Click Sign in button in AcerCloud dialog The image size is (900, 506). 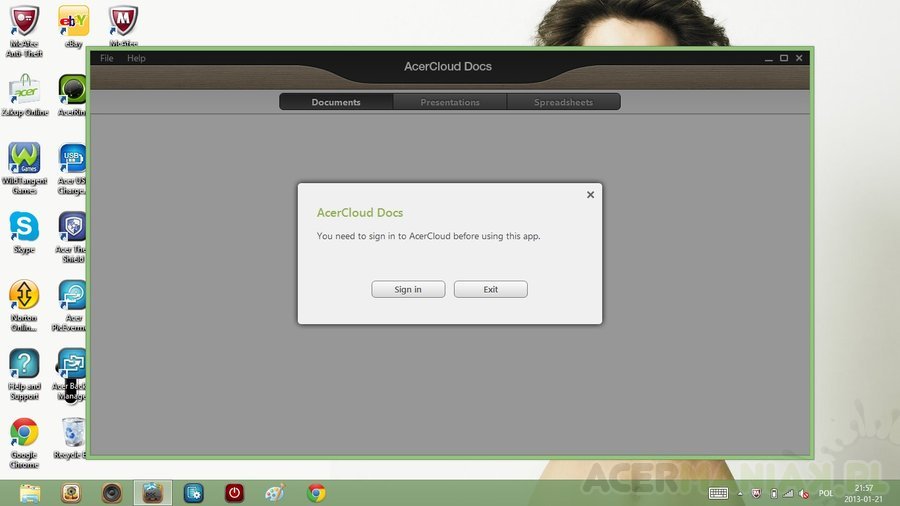coord(408,289)
